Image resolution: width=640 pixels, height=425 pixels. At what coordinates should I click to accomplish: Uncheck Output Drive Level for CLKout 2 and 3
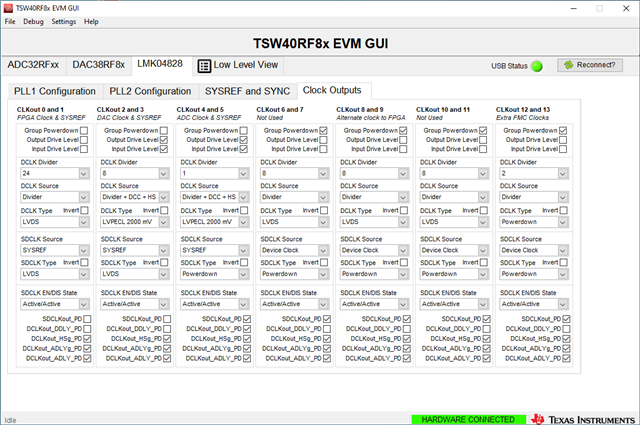pos(164,140)
